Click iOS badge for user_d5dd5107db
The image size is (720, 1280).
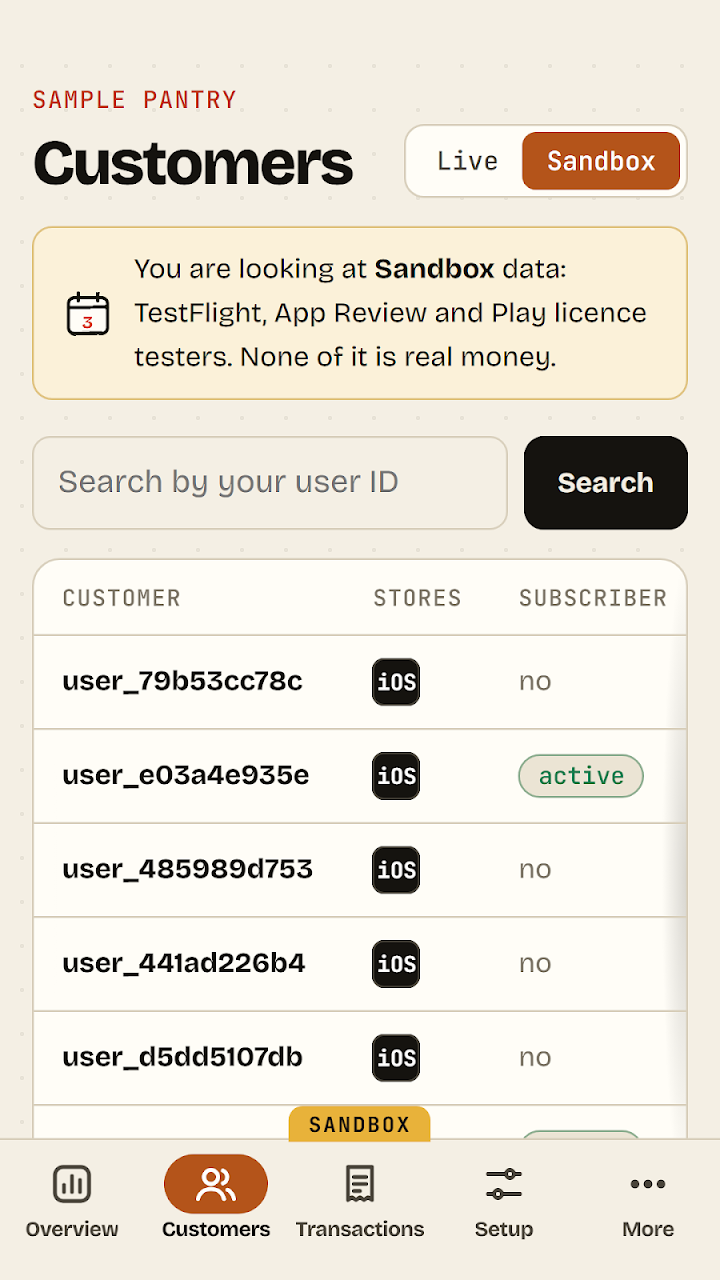[x=396, y=1058]
